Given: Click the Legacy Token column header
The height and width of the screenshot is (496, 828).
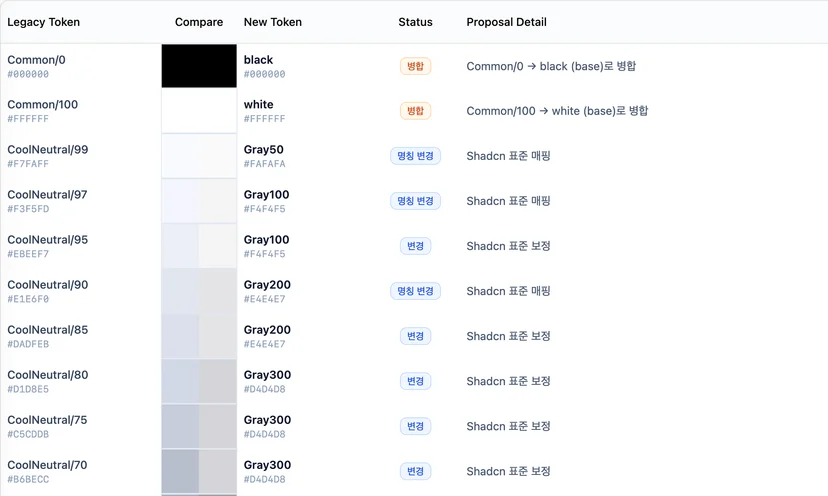Looking at the screenshot, I should point(44,22).
